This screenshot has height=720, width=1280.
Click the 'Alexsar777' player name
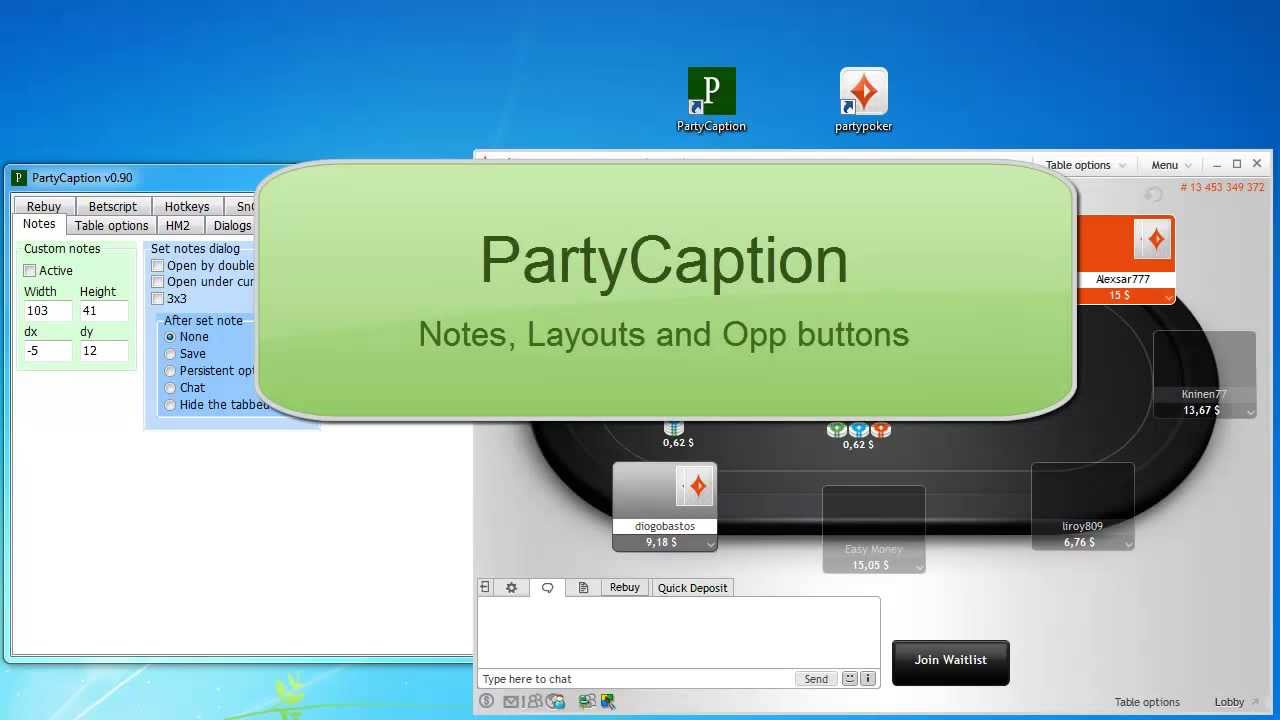(1123, 280)
